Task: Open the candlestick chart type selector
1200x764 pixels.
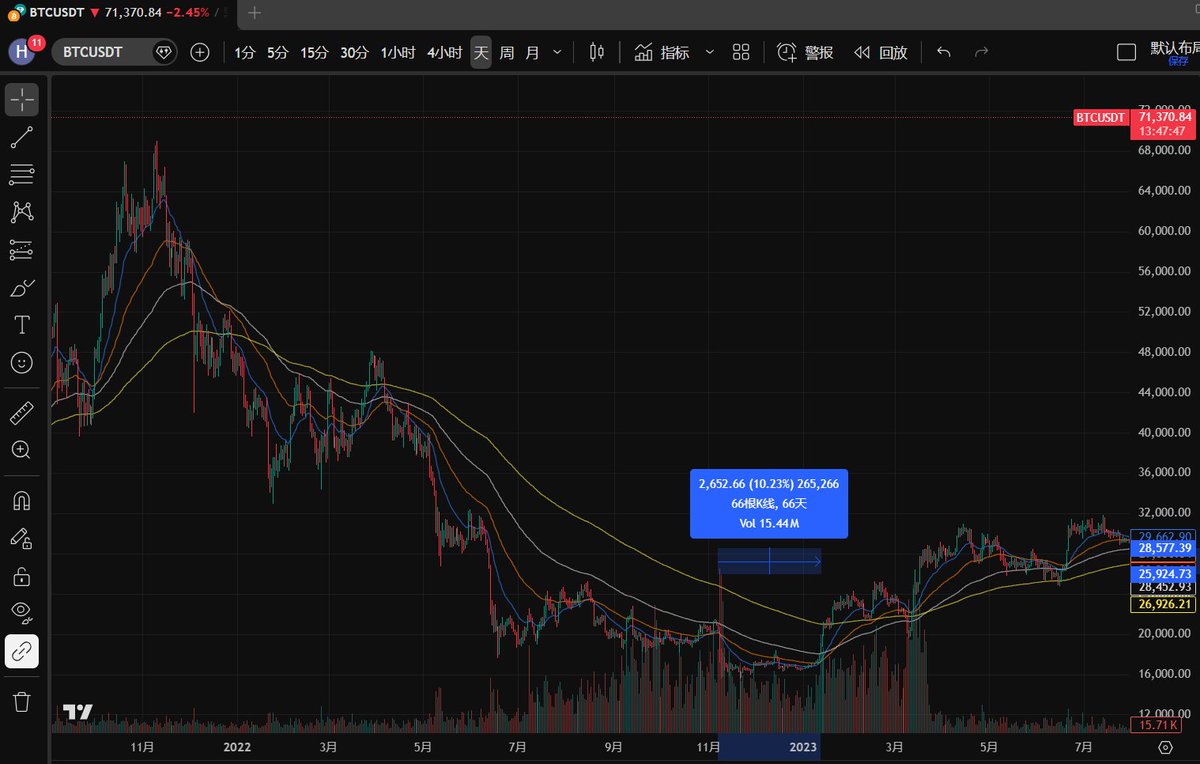Action: (x=597, y=52)
